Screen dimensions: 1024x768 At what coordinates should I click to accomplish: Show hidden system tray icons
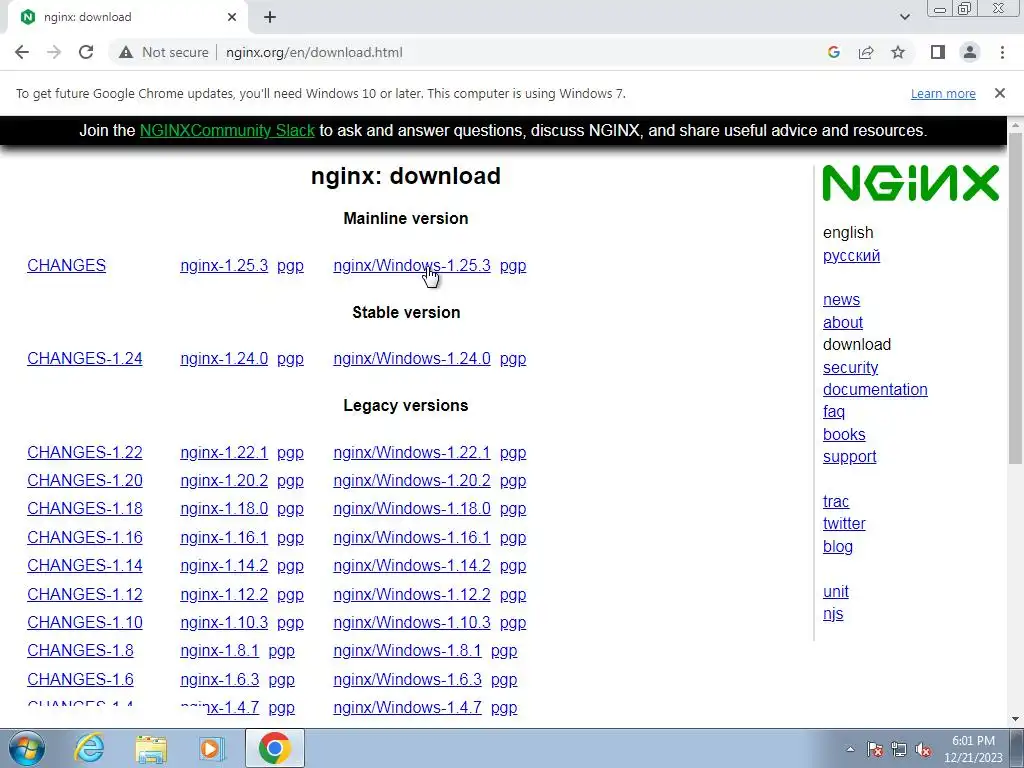coord(850,749)
